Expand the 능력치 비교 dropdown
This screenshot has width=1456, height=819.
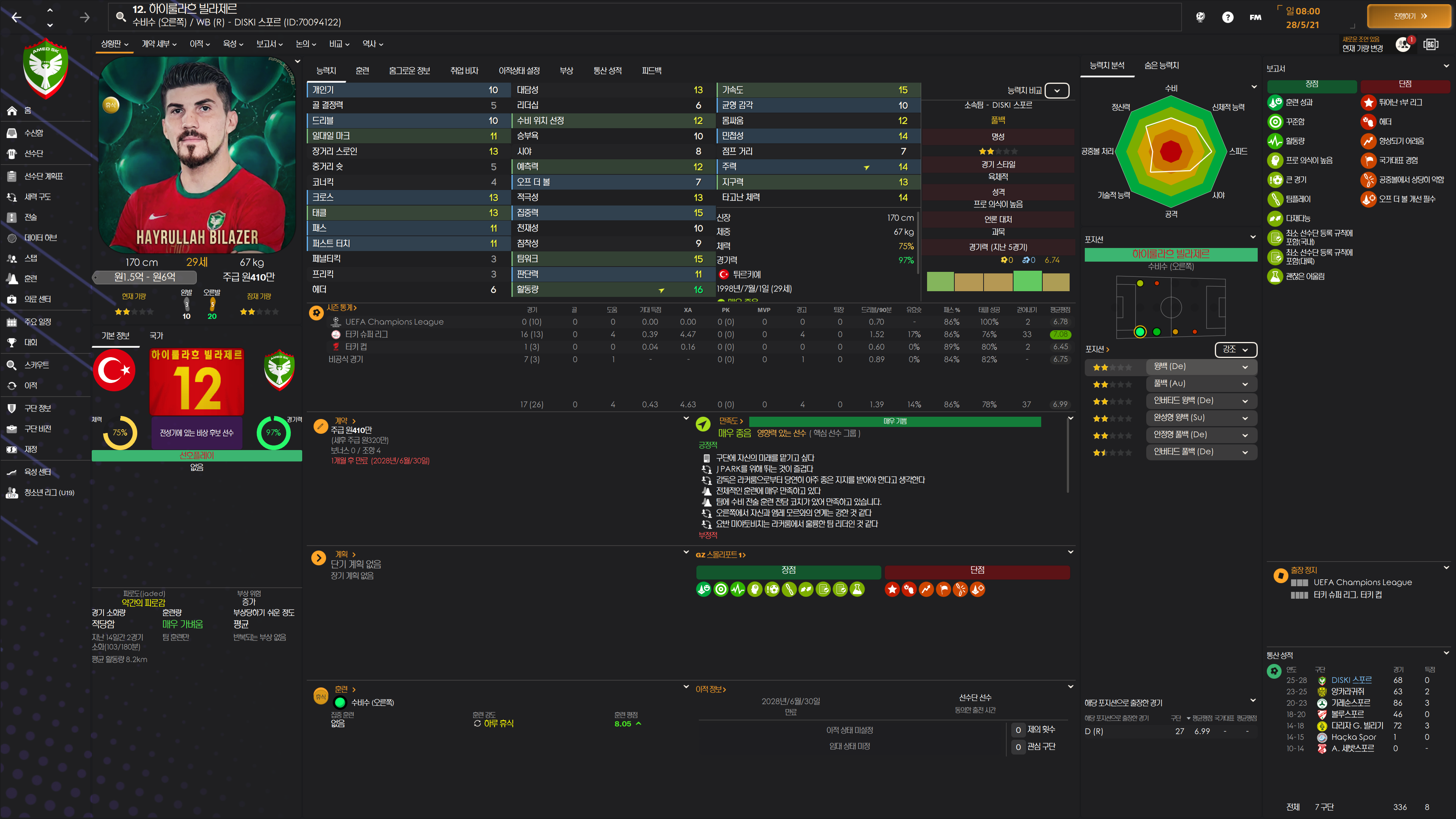1056,91
